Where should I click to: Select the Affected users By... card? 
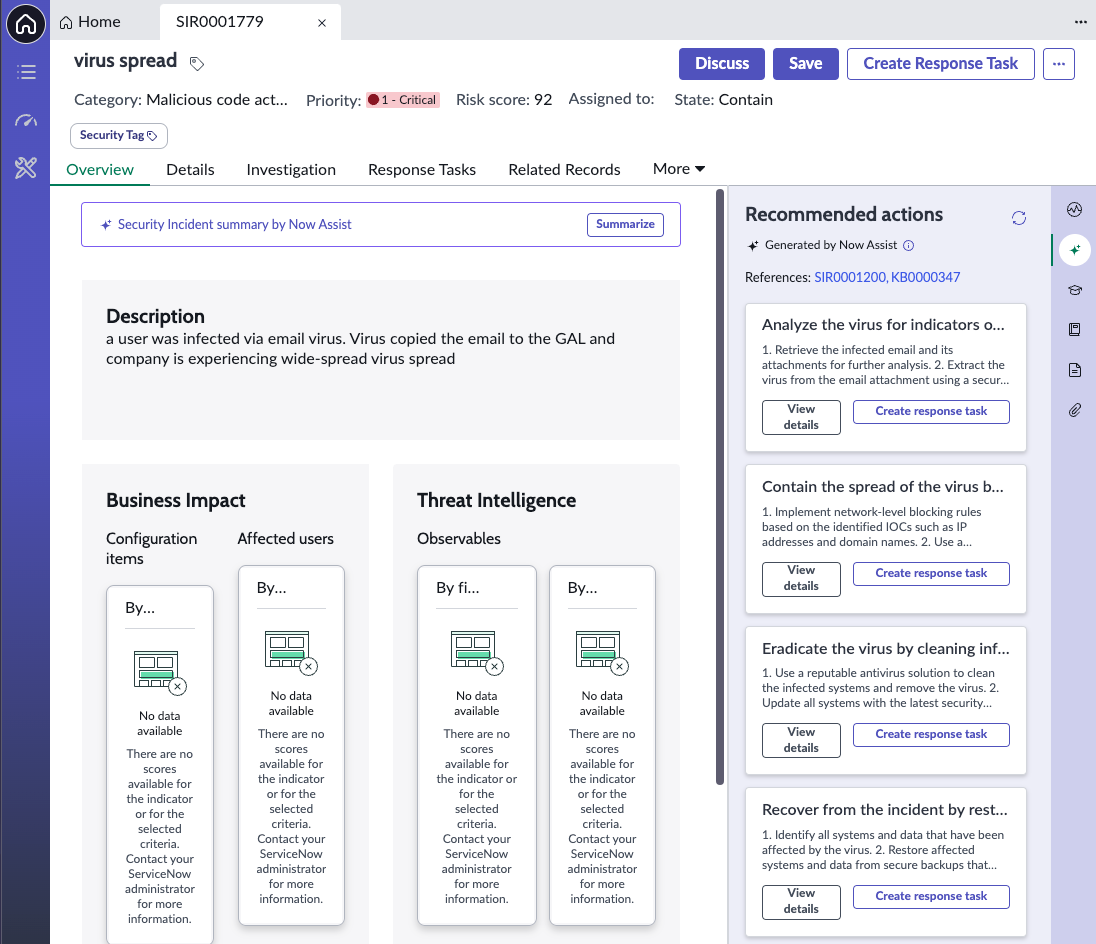pyautogui.click(x=291, y=746)
